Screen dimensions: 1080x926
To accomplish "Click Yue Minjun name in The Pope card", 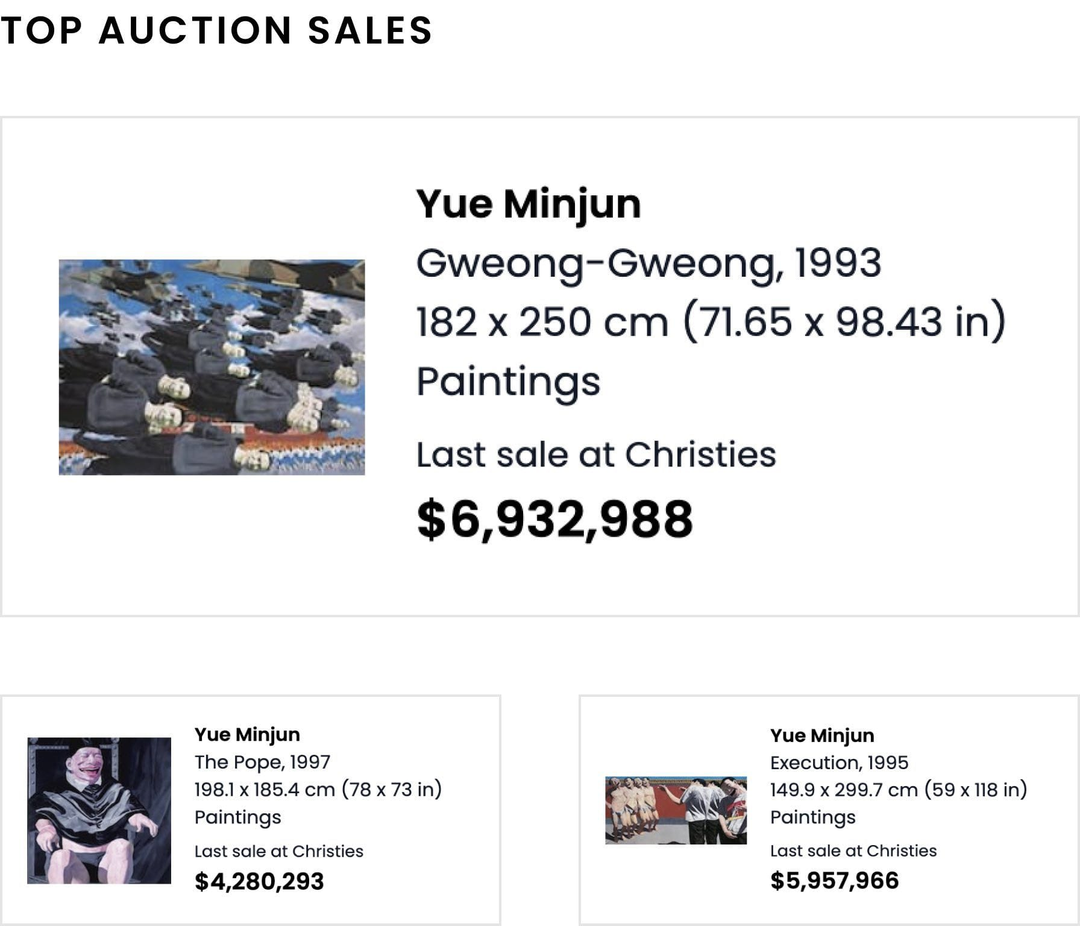I will click(247, 734).
